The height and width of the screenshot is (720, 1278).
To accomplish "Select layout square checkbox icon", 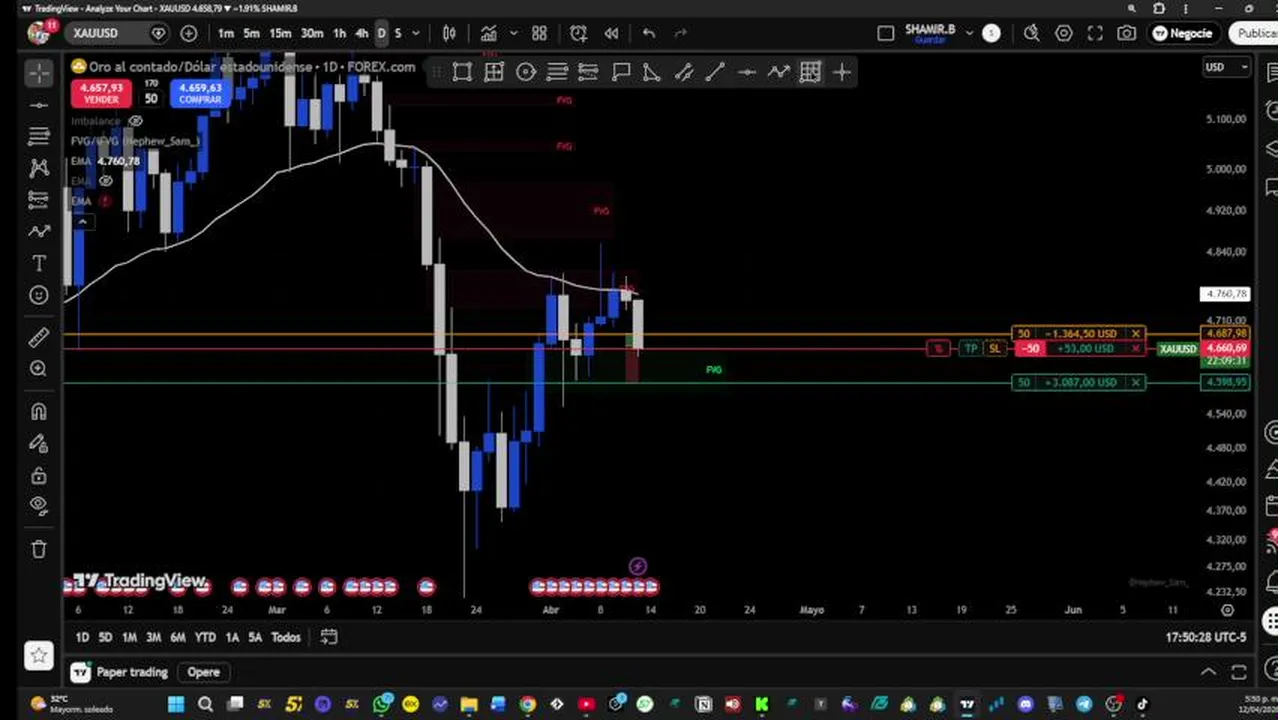I will 885,33.
